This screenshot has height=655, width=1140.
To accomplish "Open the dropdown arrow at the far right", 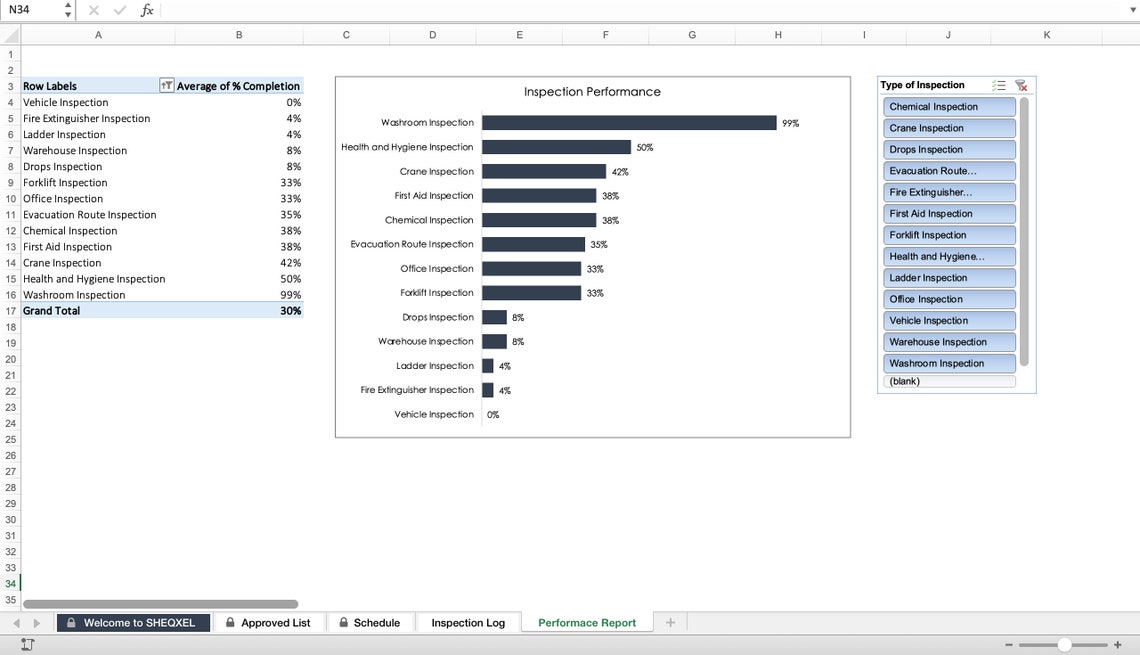I will [x=1132, y=10].
